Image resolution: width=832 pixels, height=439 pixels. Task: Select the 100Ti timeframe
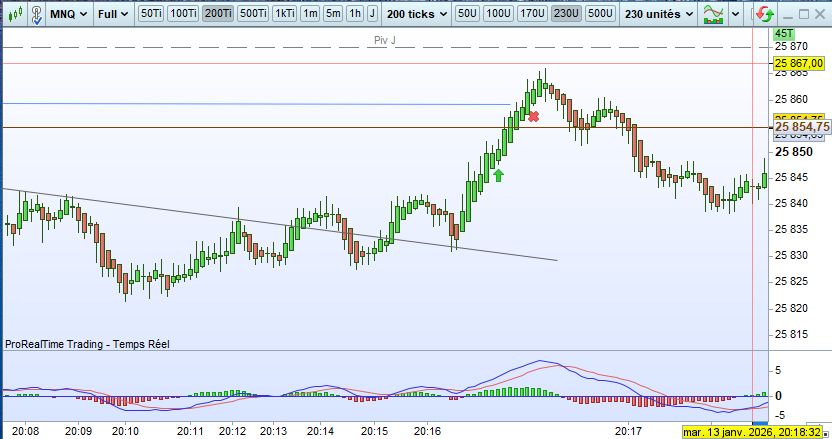(x=184, y=13)
